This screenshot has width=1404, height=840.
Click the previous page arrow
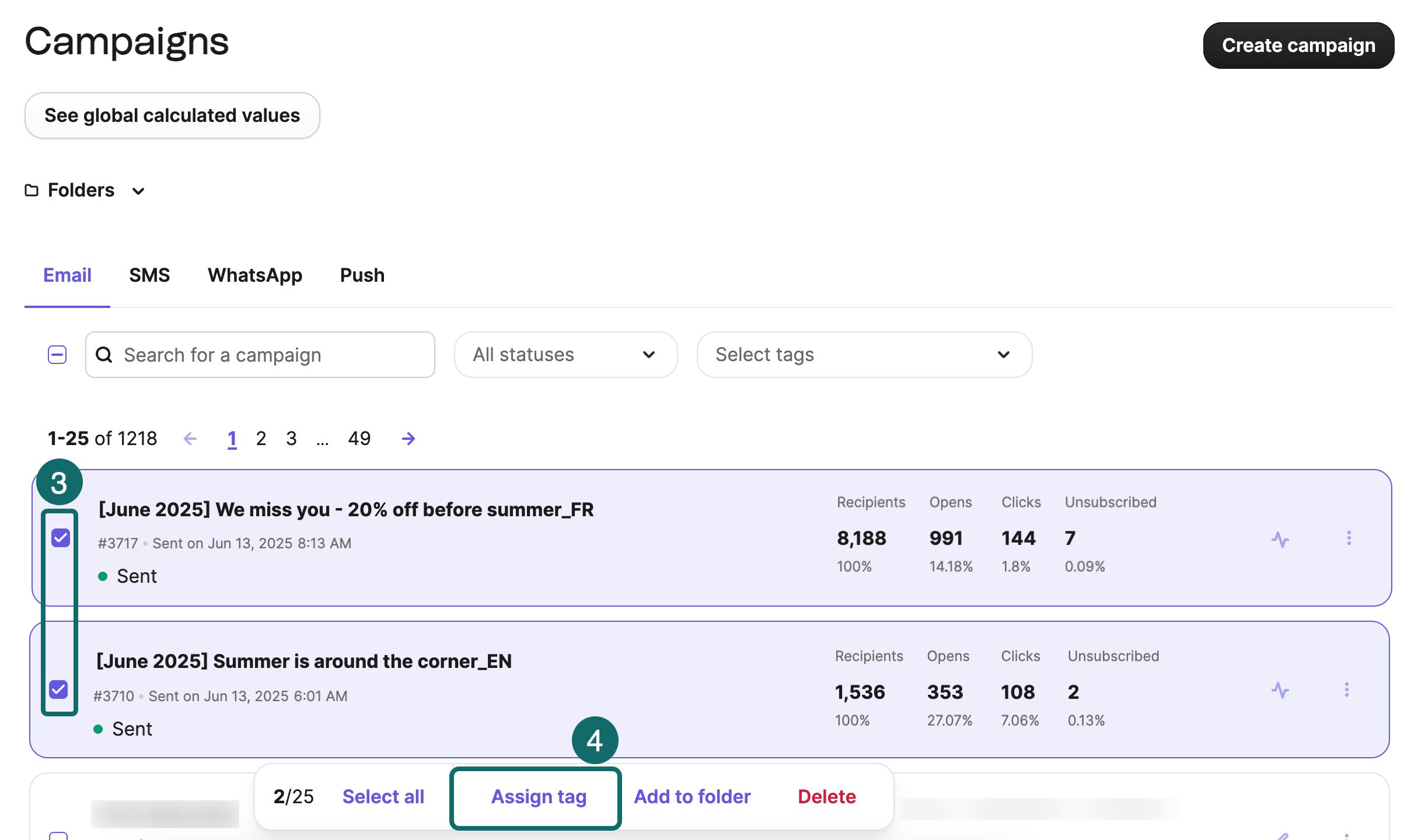(x=190, y=438)
